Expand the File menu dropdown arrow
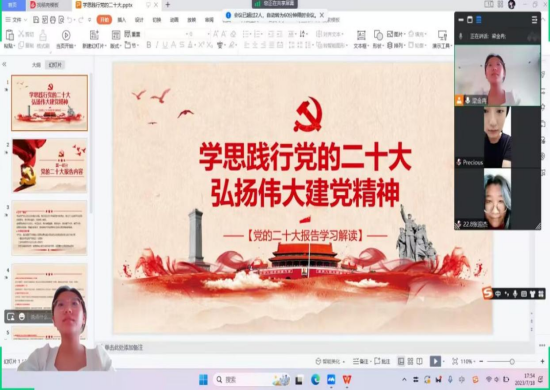The width and height of the screenshot is (550, 390). point(25,20)
